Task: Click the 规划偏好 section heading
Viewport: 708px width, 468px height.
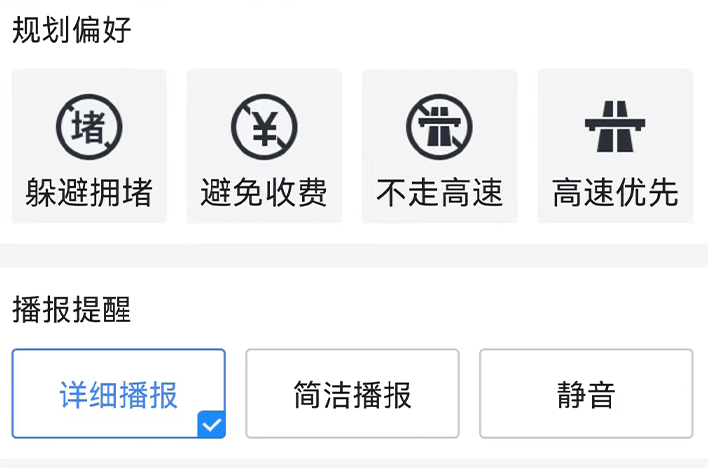Action: tap(72, 30)
